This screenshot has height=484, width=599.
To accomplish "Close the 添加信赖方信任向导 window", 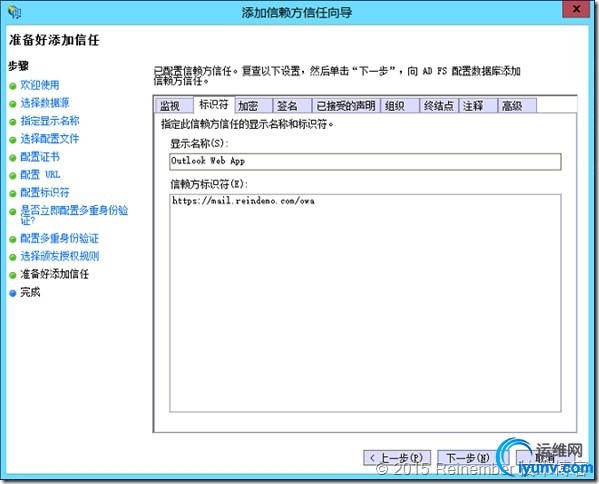I will (x=576, y=9).
